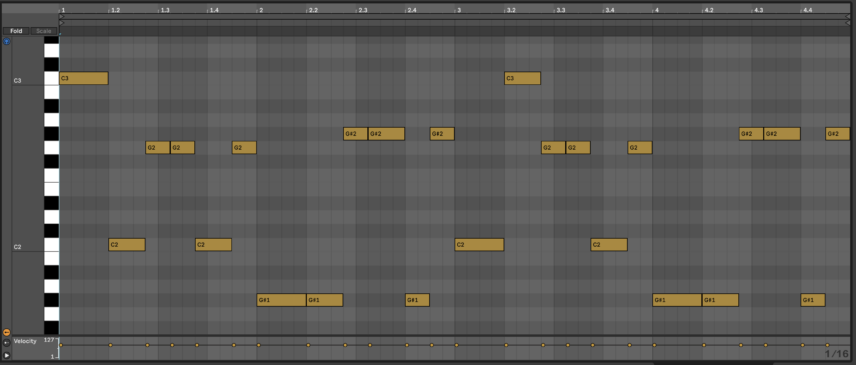This screenshot has height=365, width=856.
Task: Select the long G#1 note at bar 2
Action: tap(282, 300)
